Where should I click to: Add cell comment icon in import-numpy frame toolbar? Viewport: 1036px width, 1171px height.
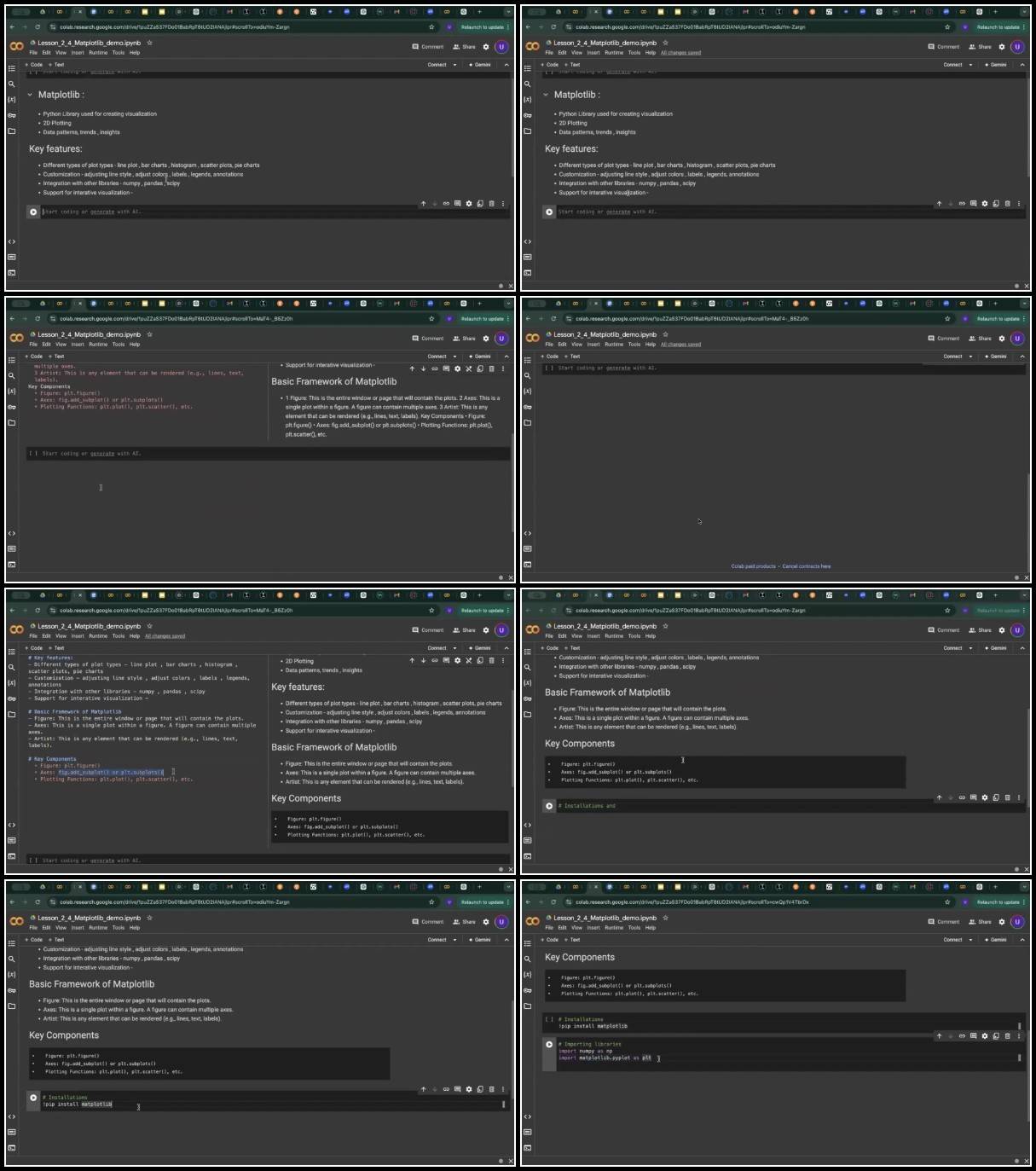(973, 1036)
